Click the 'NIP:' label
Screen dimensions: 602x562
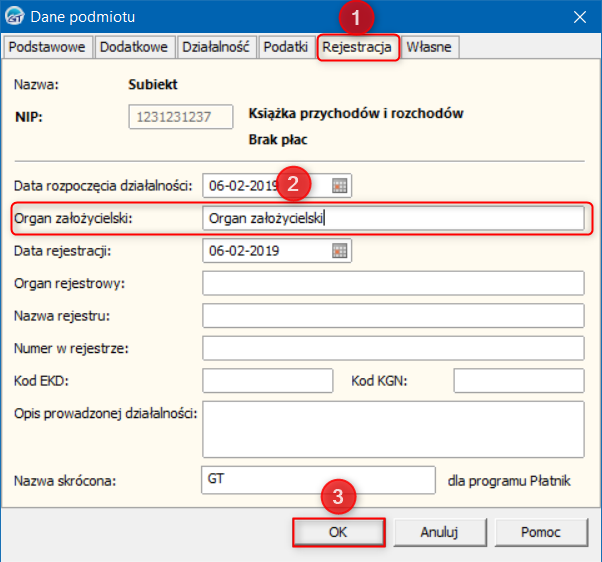click(x=29, y=117)
